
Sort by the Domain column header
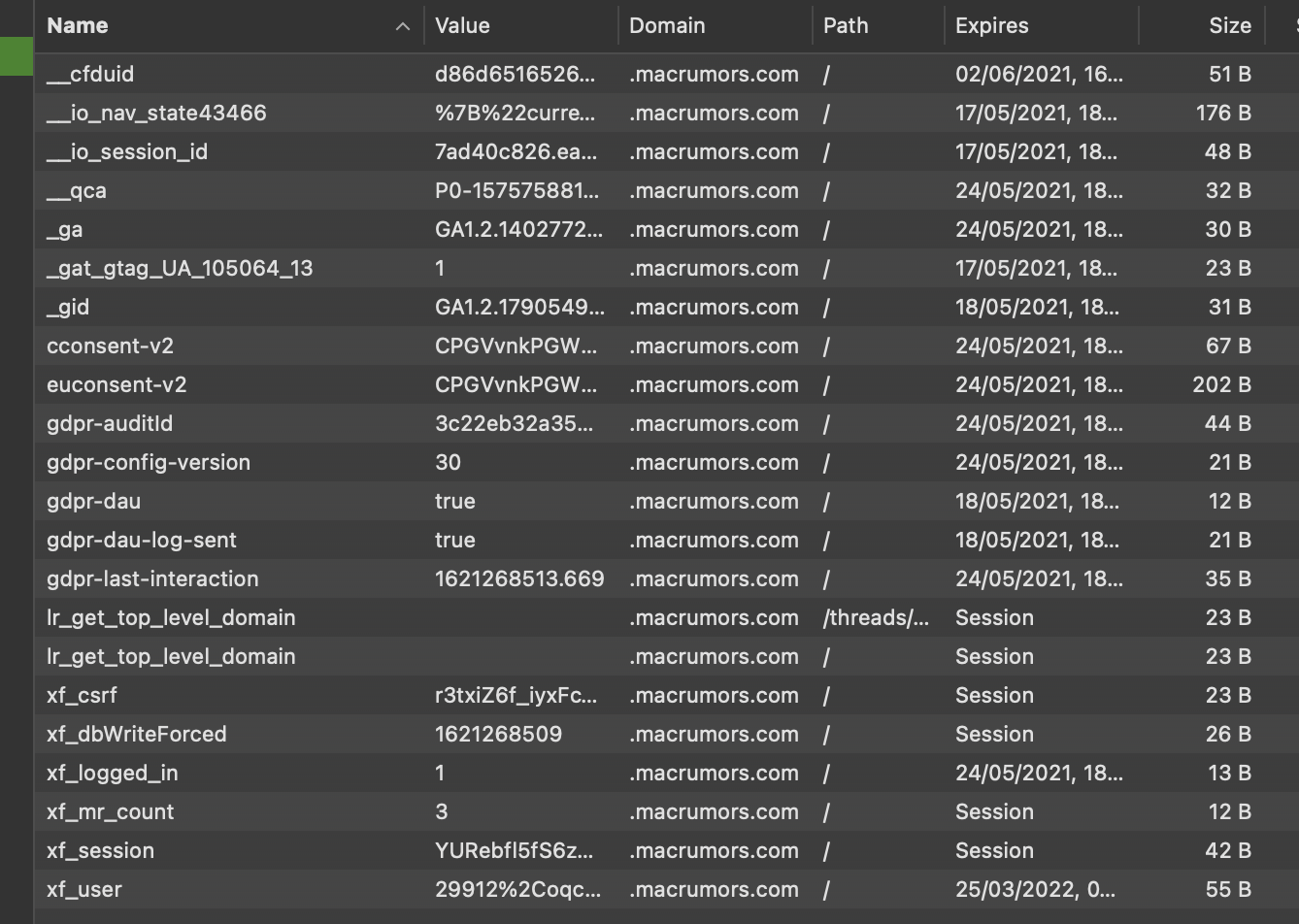coord(716,26)
